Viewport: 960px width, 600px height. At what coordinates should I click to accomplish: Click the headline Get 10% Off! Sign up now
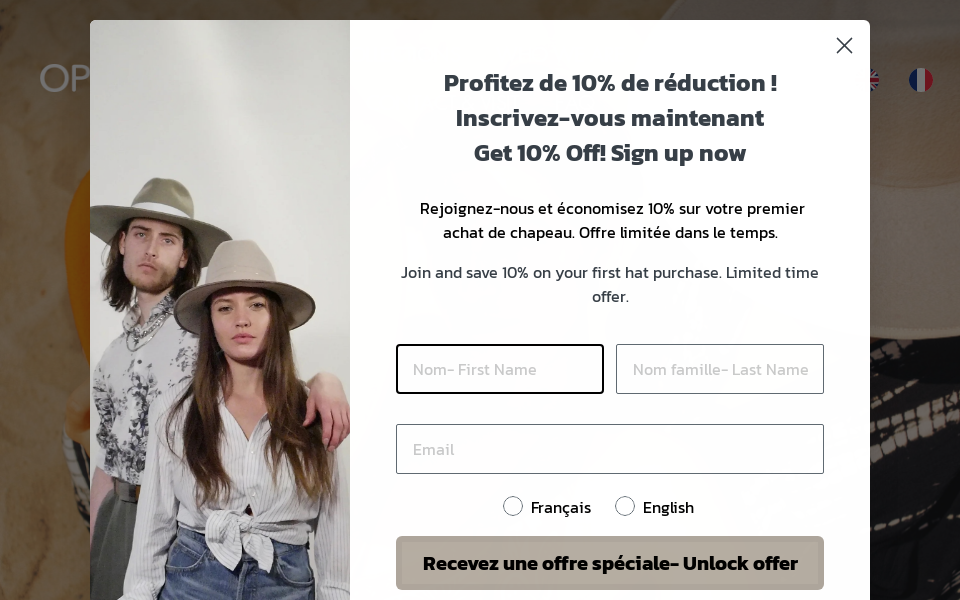609,153
